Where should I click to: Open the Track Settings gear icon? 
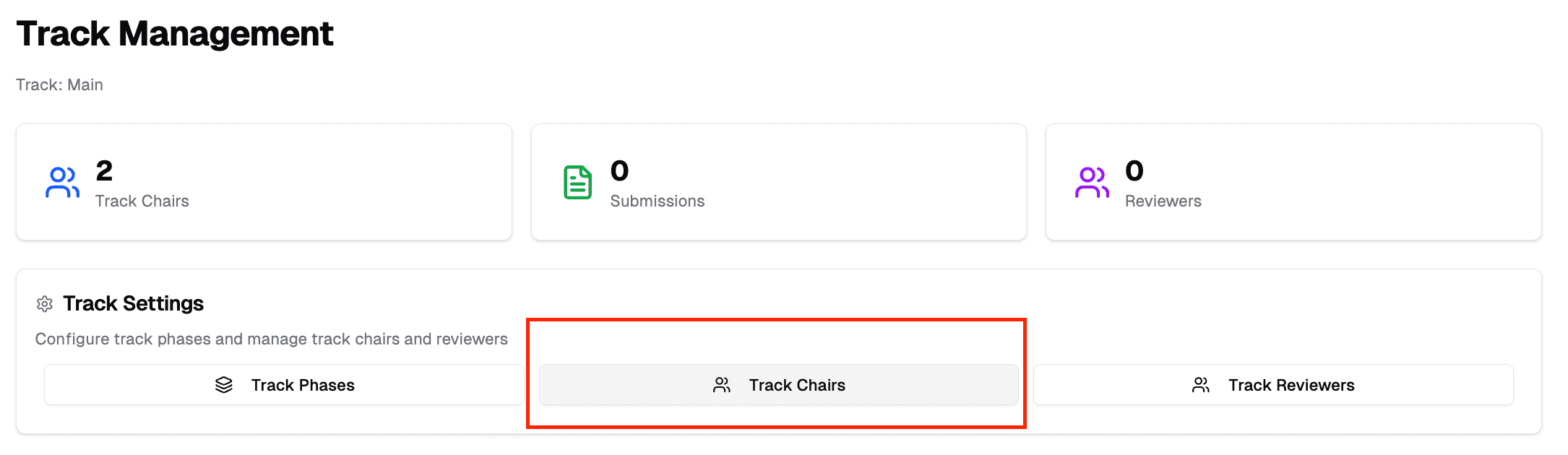point(45,304)
